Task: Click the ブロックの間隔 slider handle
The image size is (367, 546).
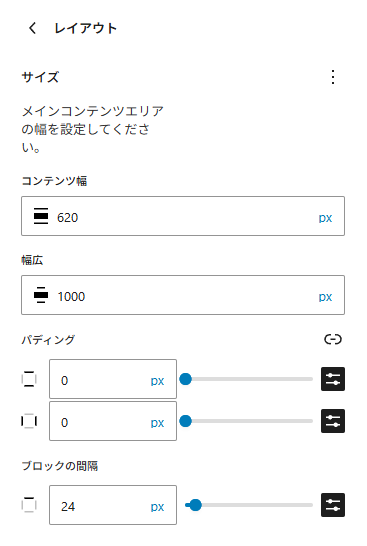Action: (x=195, y=505)
